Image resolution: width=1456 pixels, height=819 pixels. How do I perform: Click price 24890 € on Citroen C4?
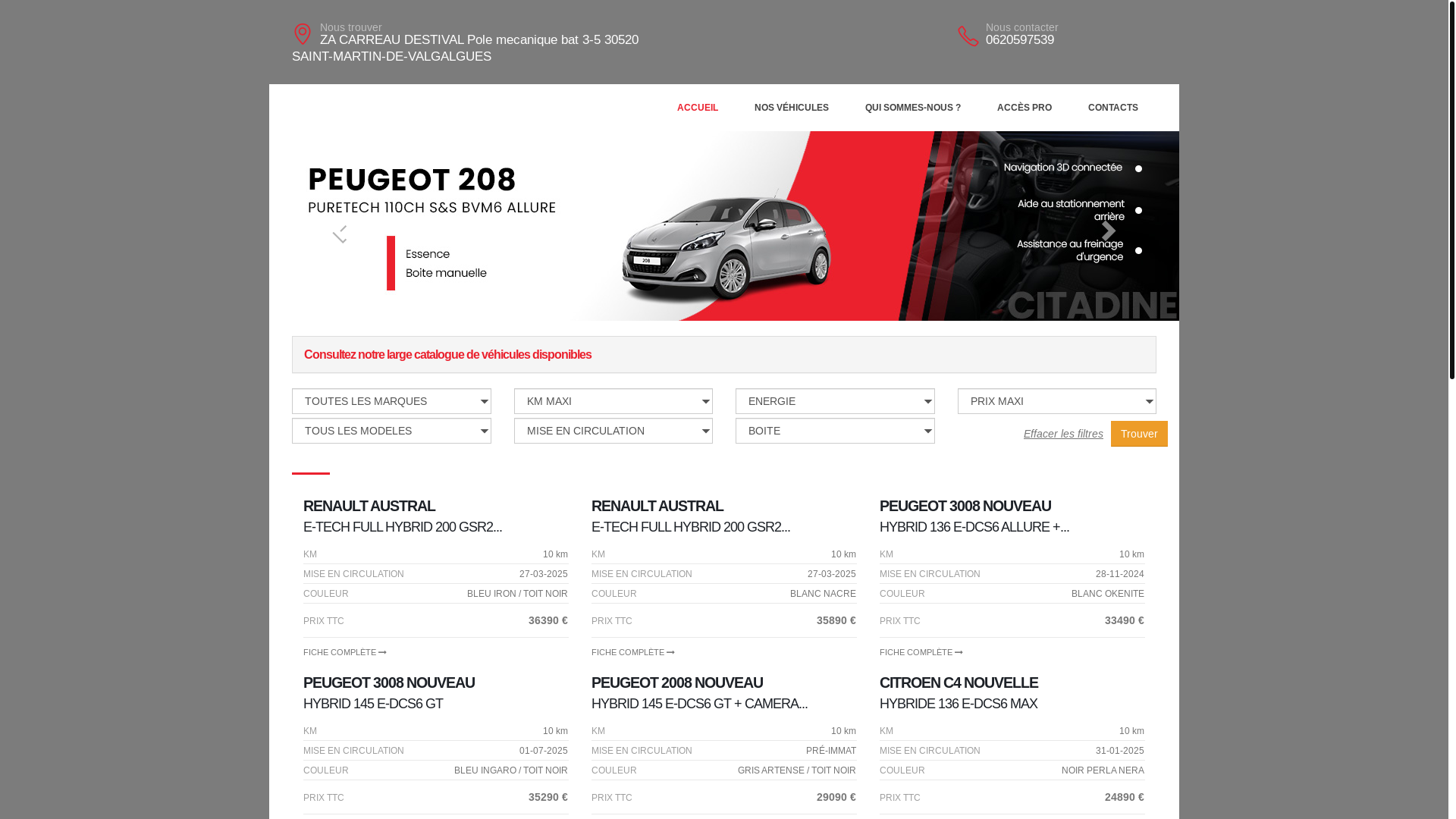[x=1124, y=797]
